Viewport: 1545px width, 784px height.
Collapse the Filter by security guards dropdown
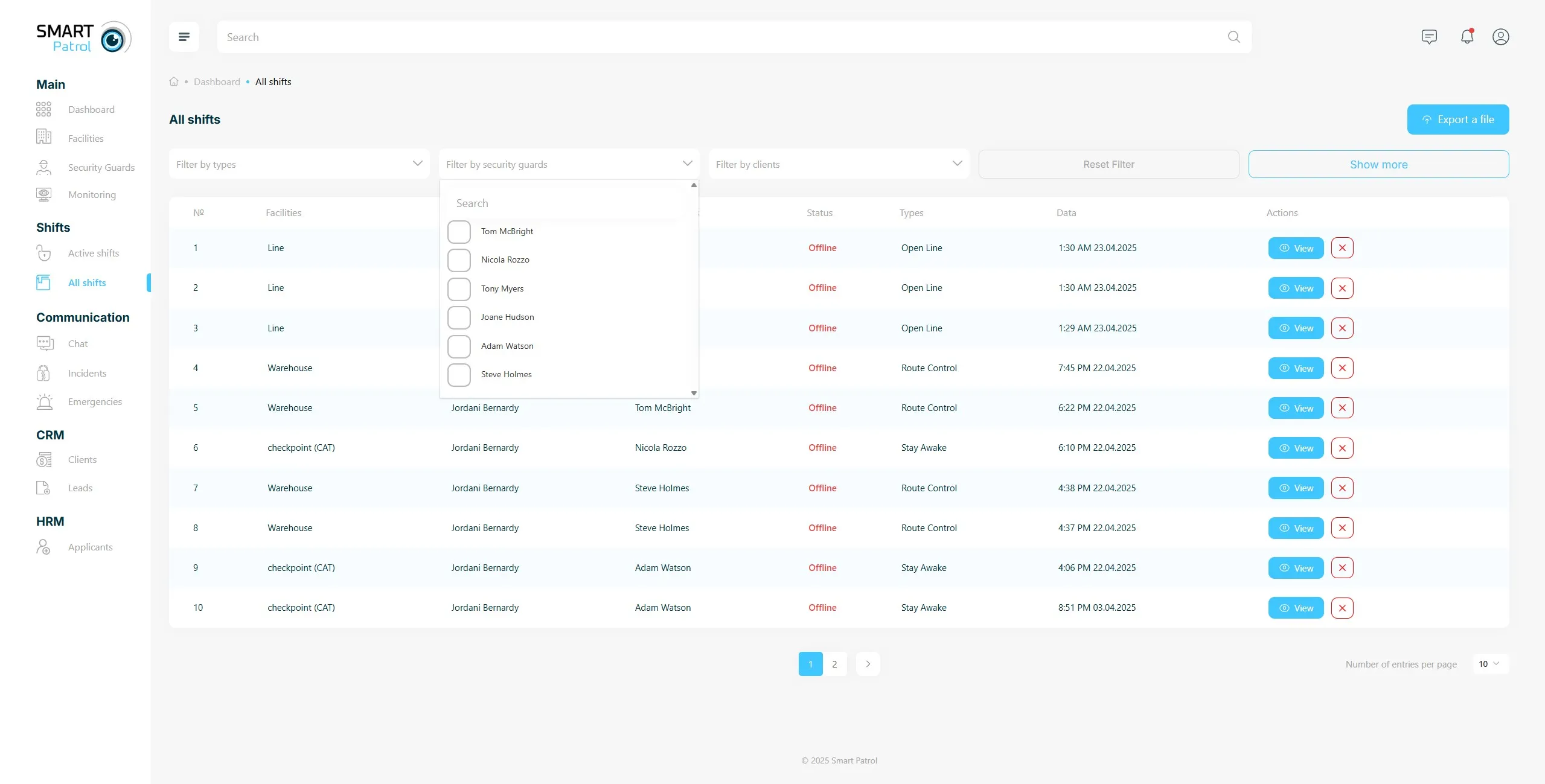(569, 164)
